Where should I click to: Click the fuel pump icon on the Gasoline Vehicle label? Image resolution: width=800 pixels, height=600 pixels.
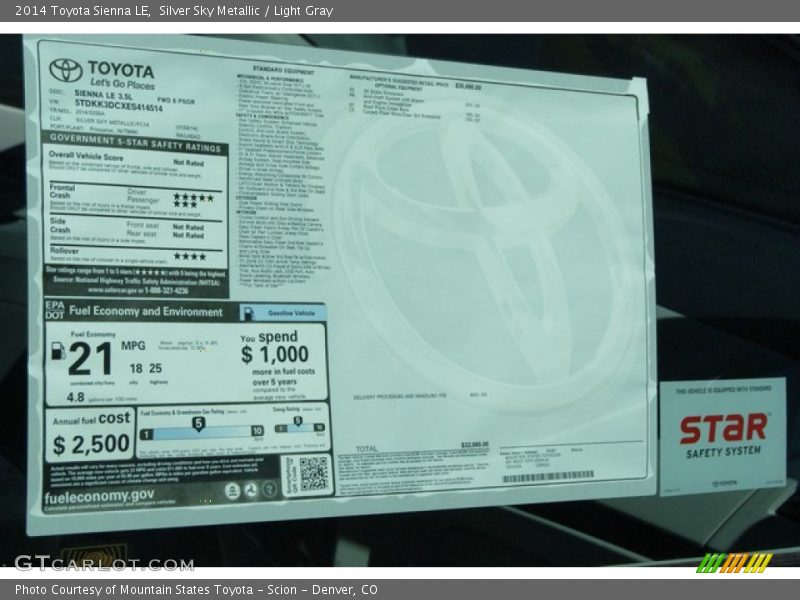pos(250,313)
